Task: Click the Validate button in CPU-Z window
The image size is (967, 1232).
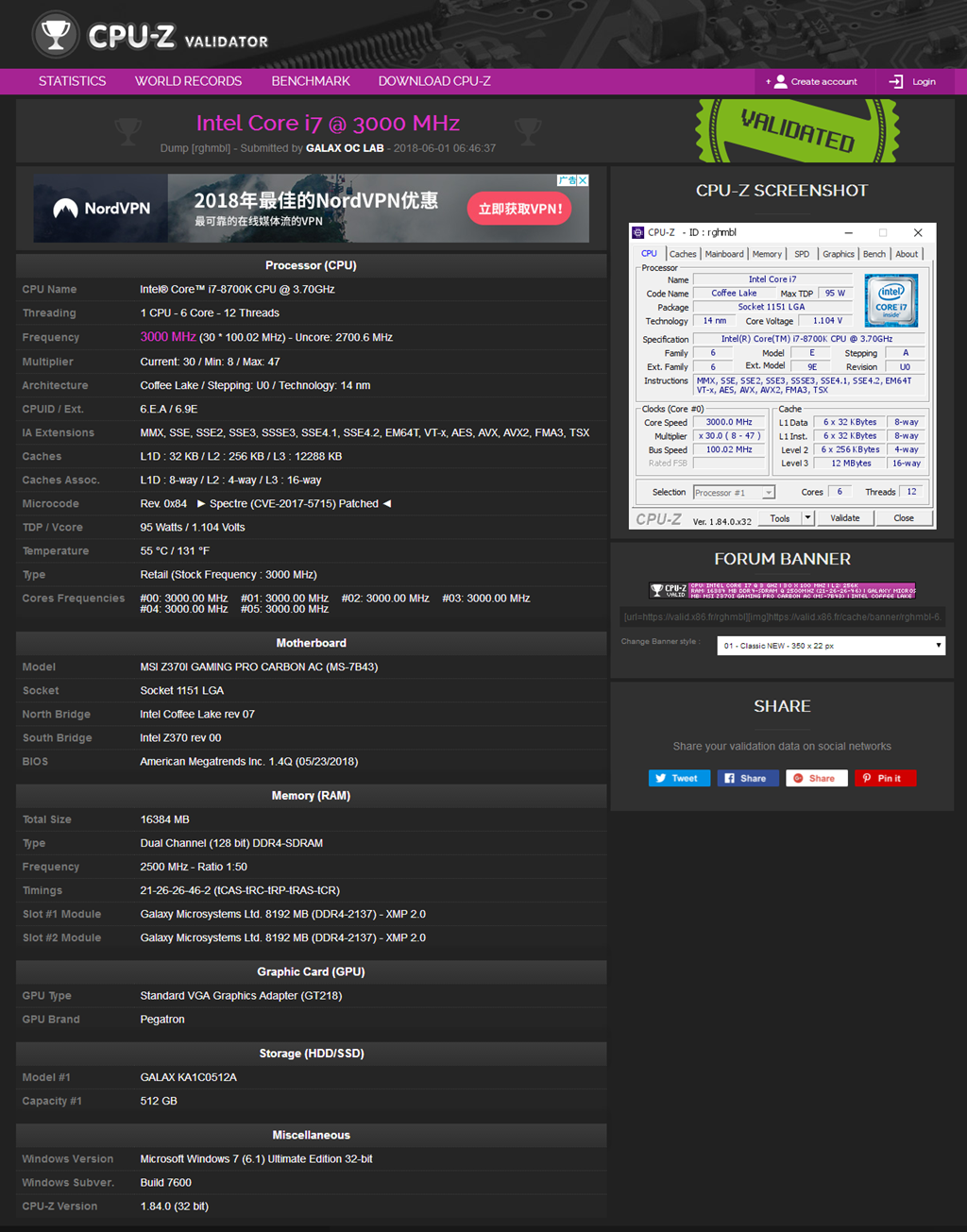Action: click(845, 518)
